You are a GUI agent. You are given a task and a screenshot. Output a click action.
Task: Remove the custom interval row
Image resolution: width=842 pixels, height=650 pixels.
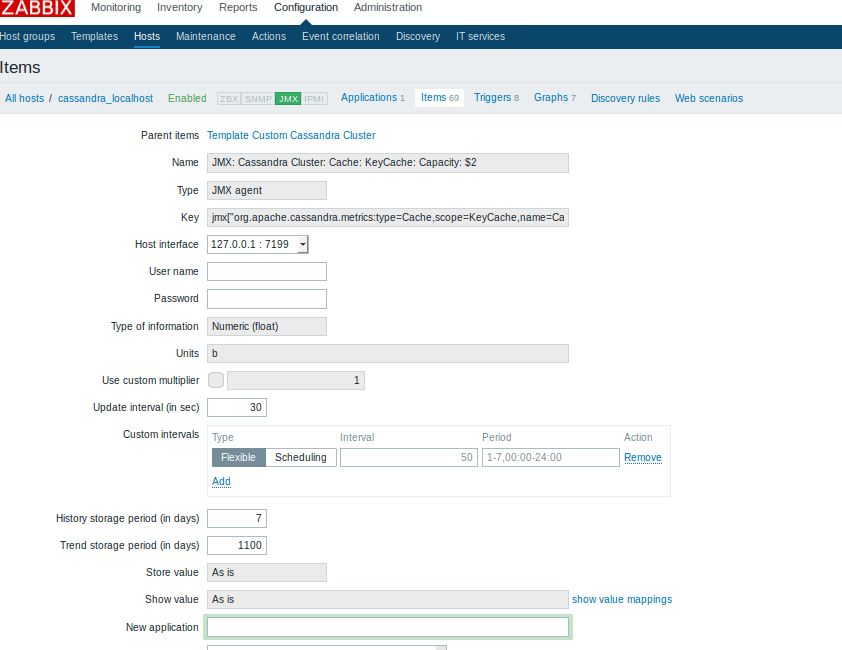642,458
